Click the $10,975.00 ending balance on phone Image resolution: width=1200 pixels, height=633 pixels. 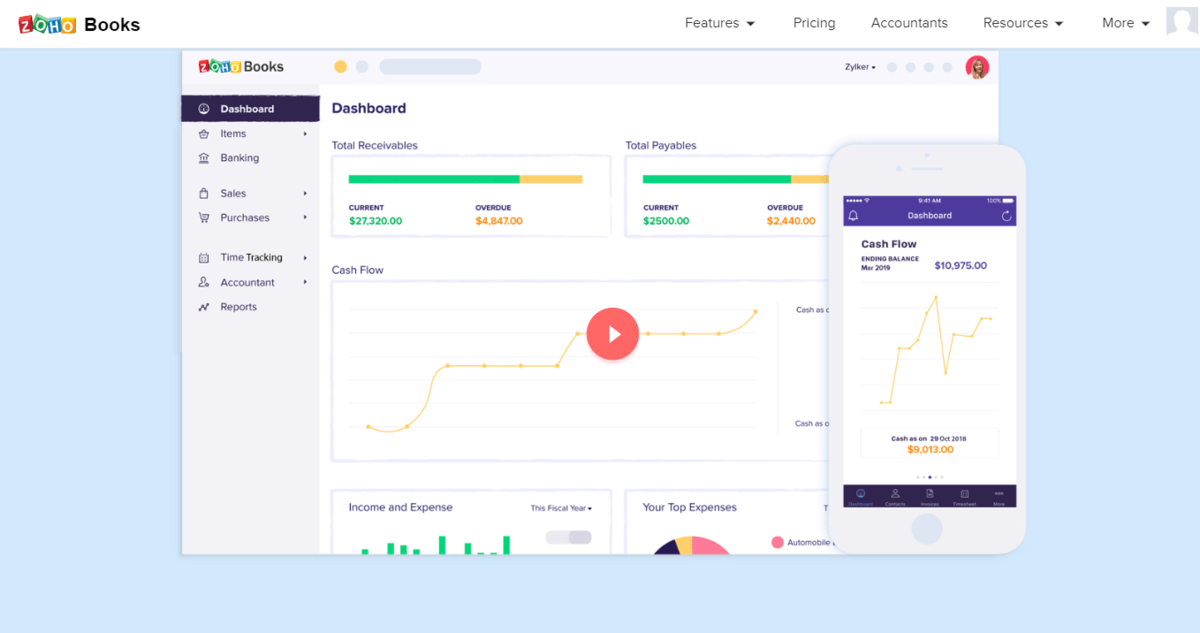click(961, 266)
